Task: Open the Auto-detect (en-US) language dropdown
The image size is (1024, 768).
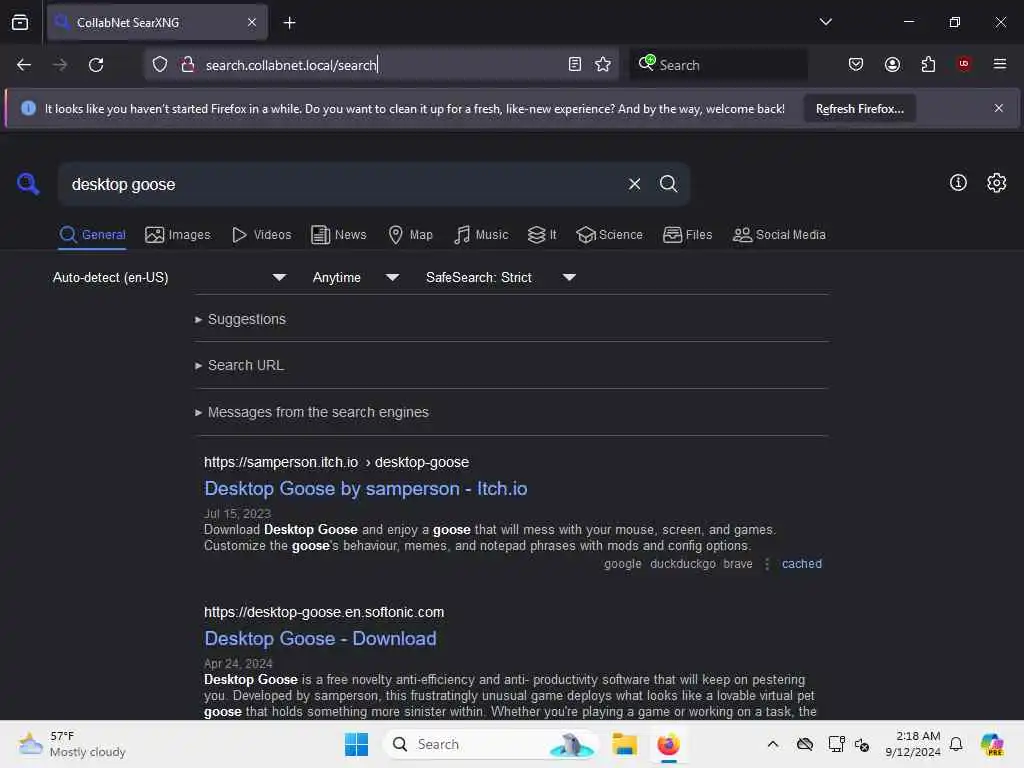Action: [170, 278]
